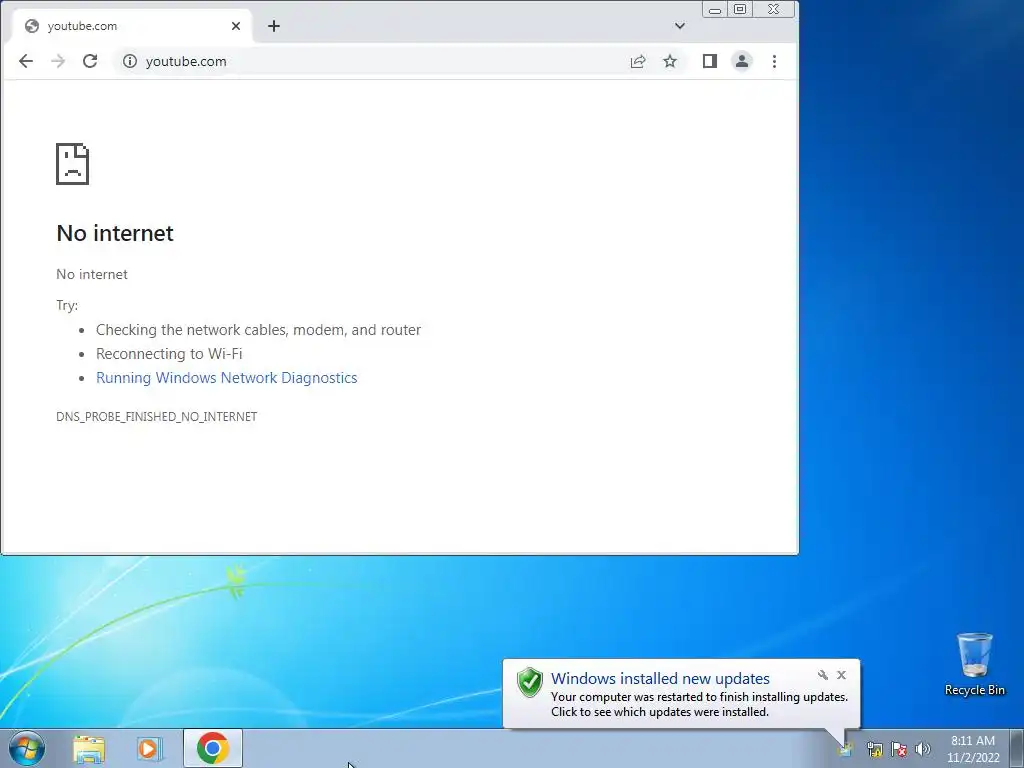Click the Windows Update tray icon
The width and height of the screenshot is (1024, 768).
(x=846, y=749)
